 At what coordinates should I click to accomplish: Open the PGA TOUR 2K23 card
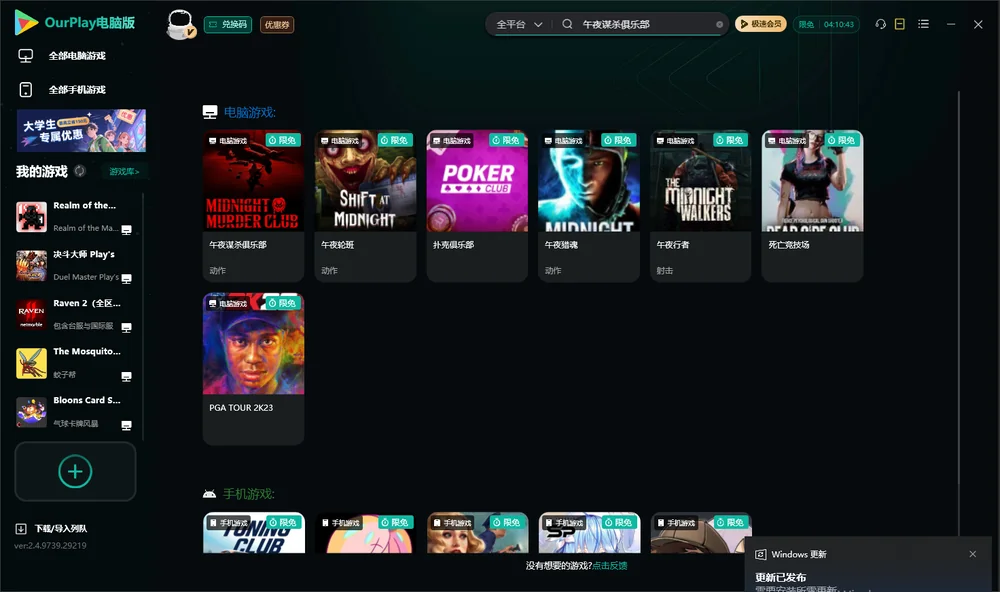pos(253,369)
